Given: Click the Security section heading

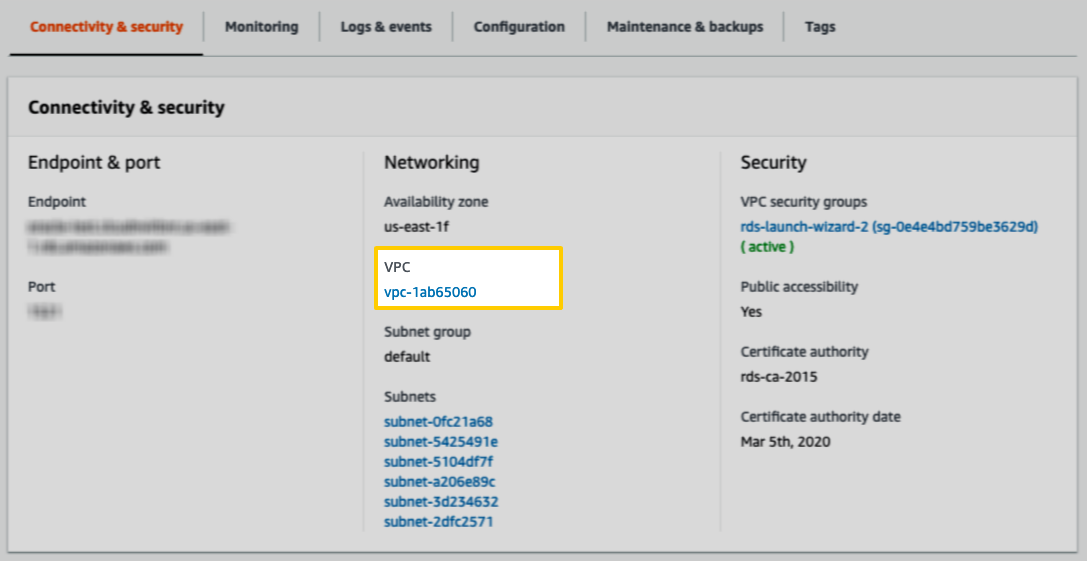Looking at the screenshot, I should coord(773,162).
